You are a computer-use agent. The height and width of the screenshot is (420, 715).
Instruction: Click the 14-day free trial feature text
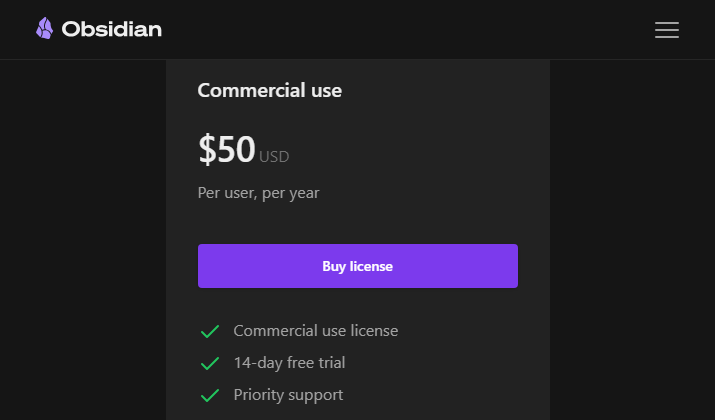point(289,363)
